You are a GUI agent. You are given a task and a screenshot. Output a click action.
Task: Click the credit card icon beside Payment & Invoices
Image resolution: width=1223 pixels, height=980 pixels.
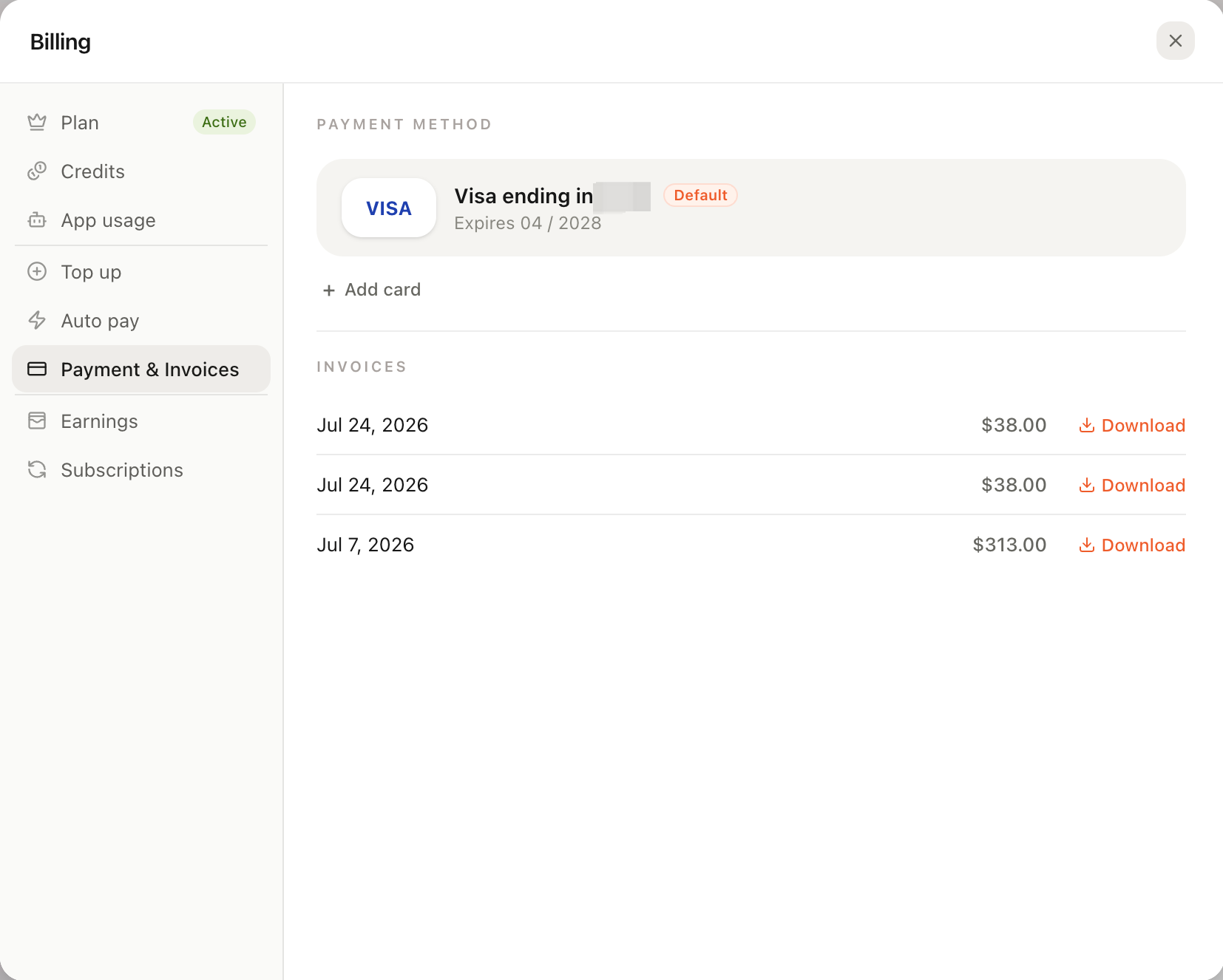37,369
